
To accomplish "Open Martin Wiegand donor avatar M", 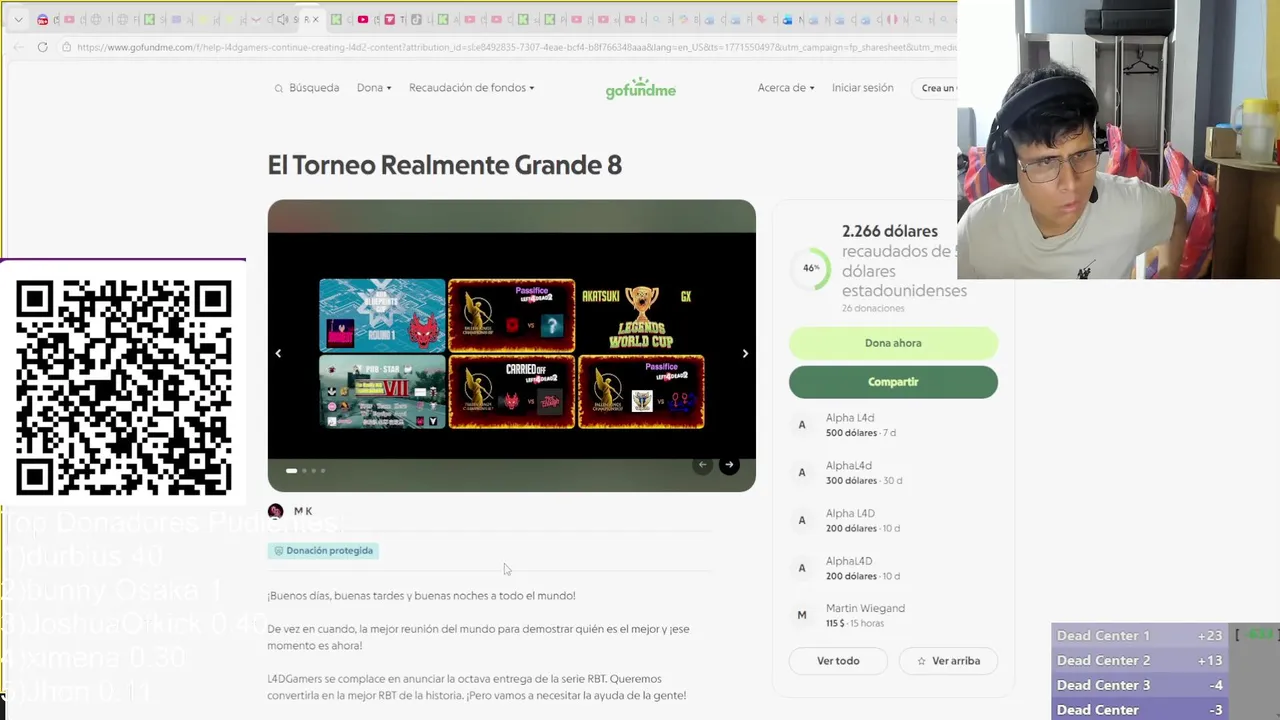I will pyautogui.click(x=801, y=615).
